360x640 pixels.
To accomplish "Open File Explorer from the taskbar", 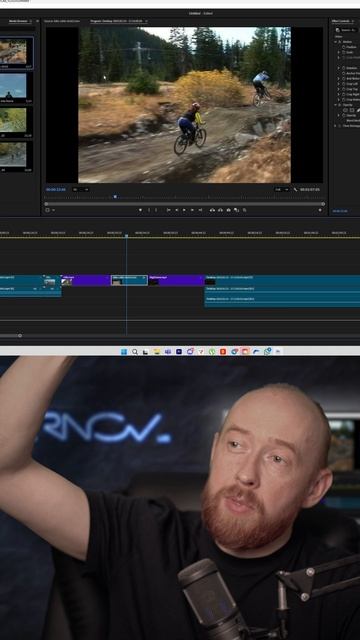I will click(157, 351).
